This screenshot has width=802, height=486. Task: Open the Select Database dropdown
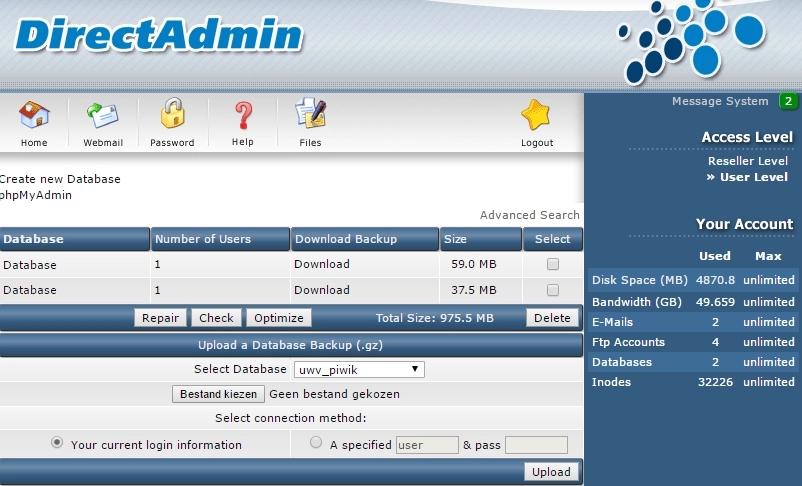[359, 370]
